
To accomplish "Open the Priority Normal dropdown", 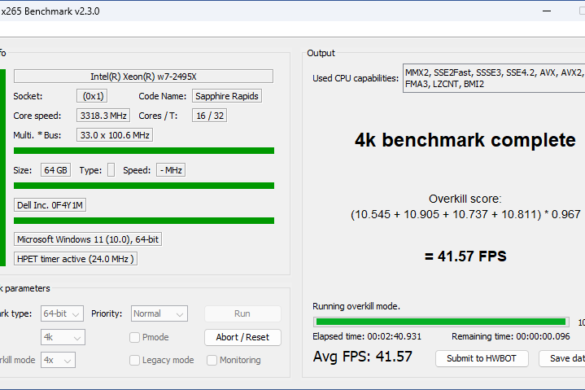I will 159,313.
